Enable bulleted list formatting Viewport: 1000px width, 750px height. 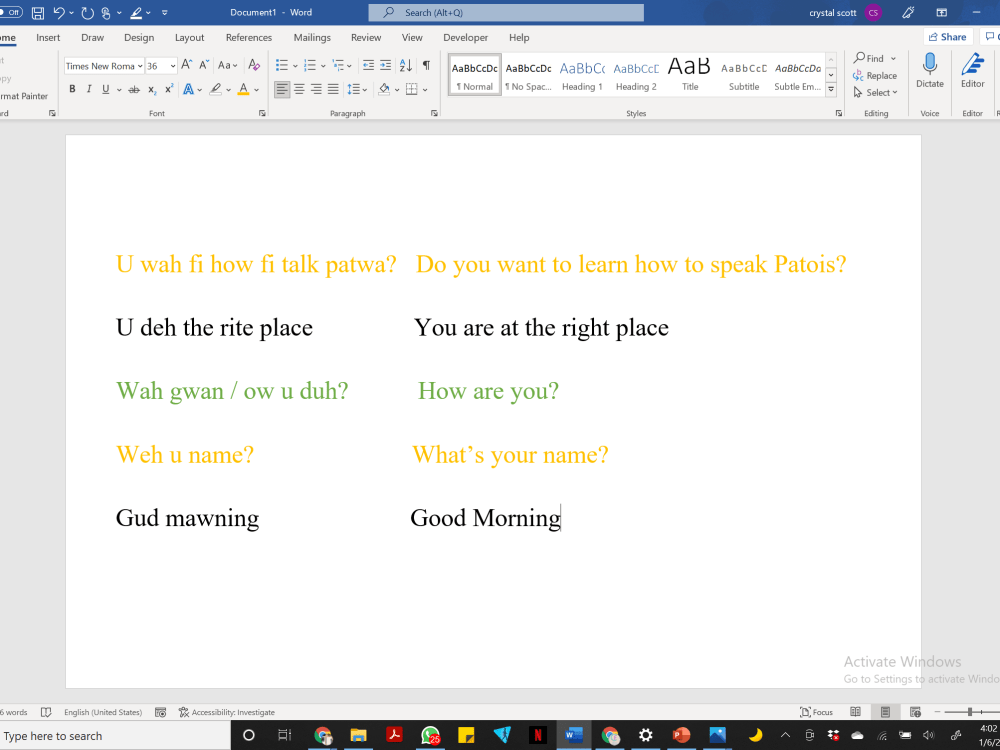coord(281,64)
